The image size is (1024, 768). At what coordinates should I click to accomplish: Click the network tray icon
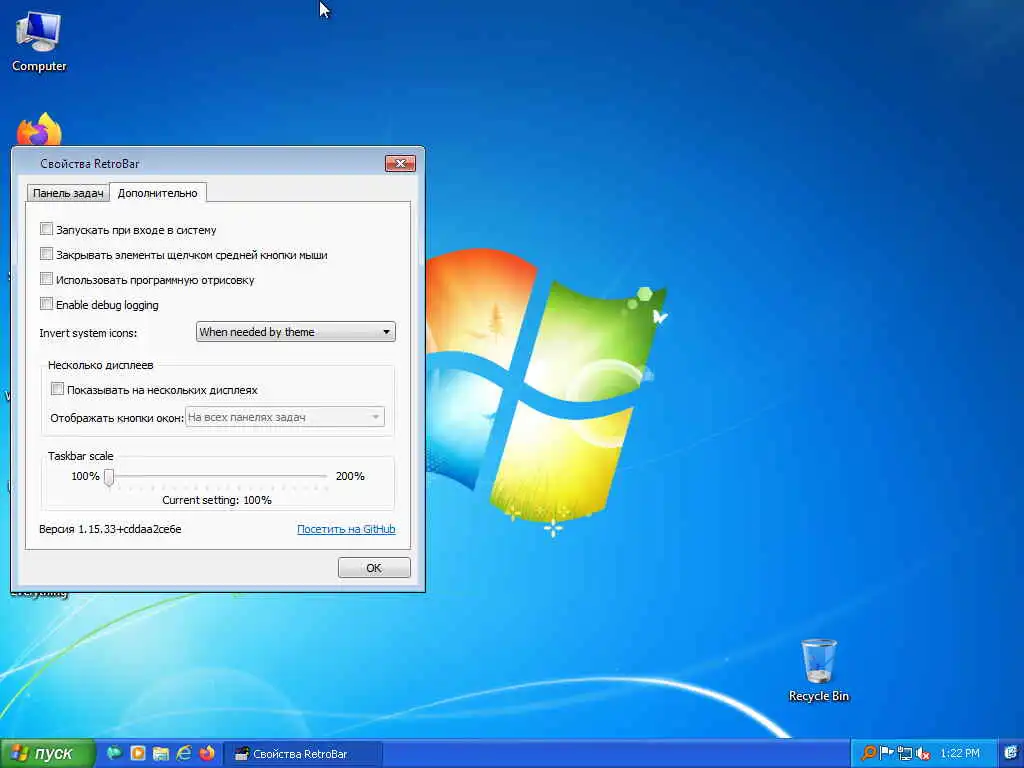904,754
